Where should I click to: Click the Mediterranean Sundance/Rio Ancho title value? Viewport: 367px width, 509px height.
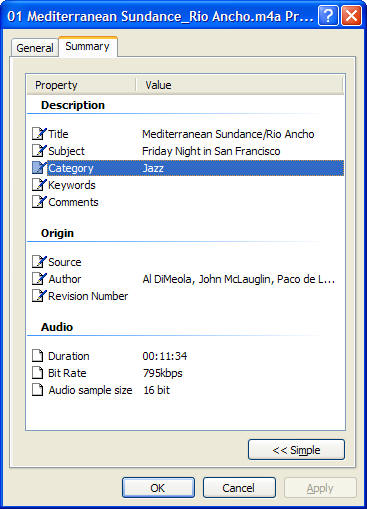coord(228,134)
